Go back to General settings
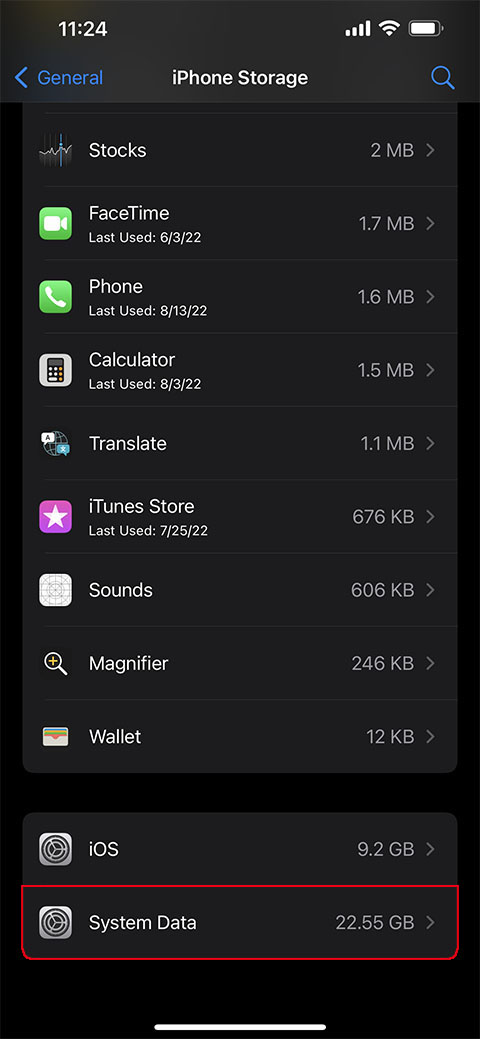This screenshot has height=1039, width=480. 59,78
